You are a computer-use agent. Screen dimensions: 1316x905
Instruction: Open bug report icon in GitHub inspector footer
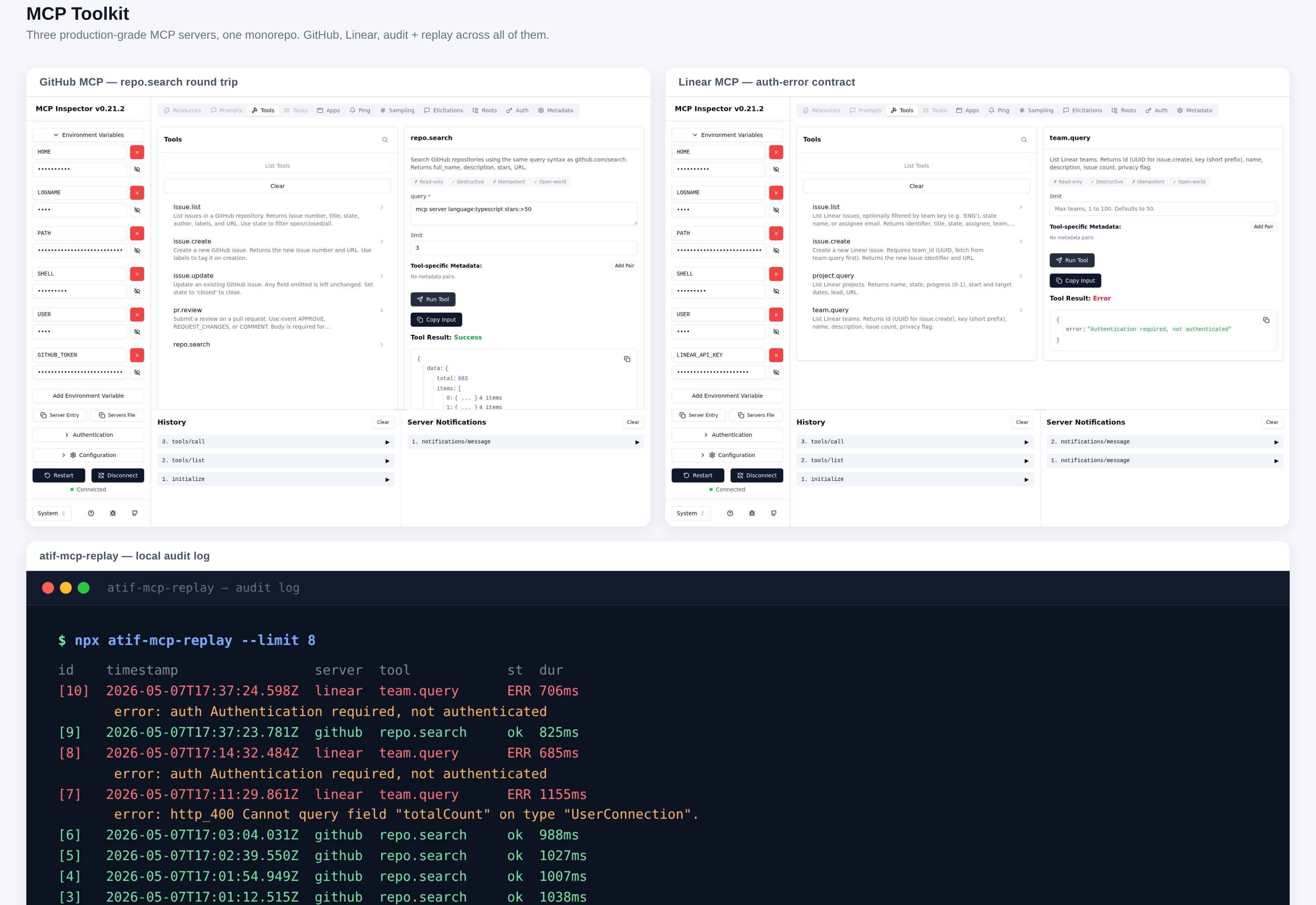(113, 513)
